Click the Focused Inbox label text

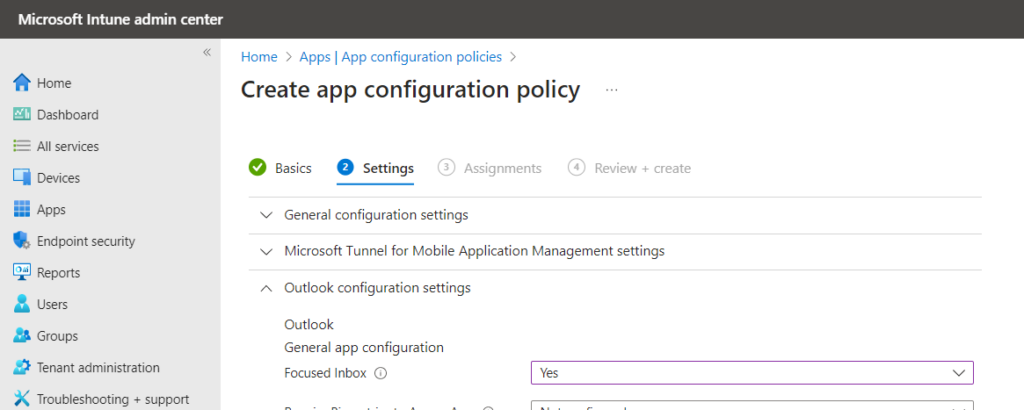(x=325, y=373)
